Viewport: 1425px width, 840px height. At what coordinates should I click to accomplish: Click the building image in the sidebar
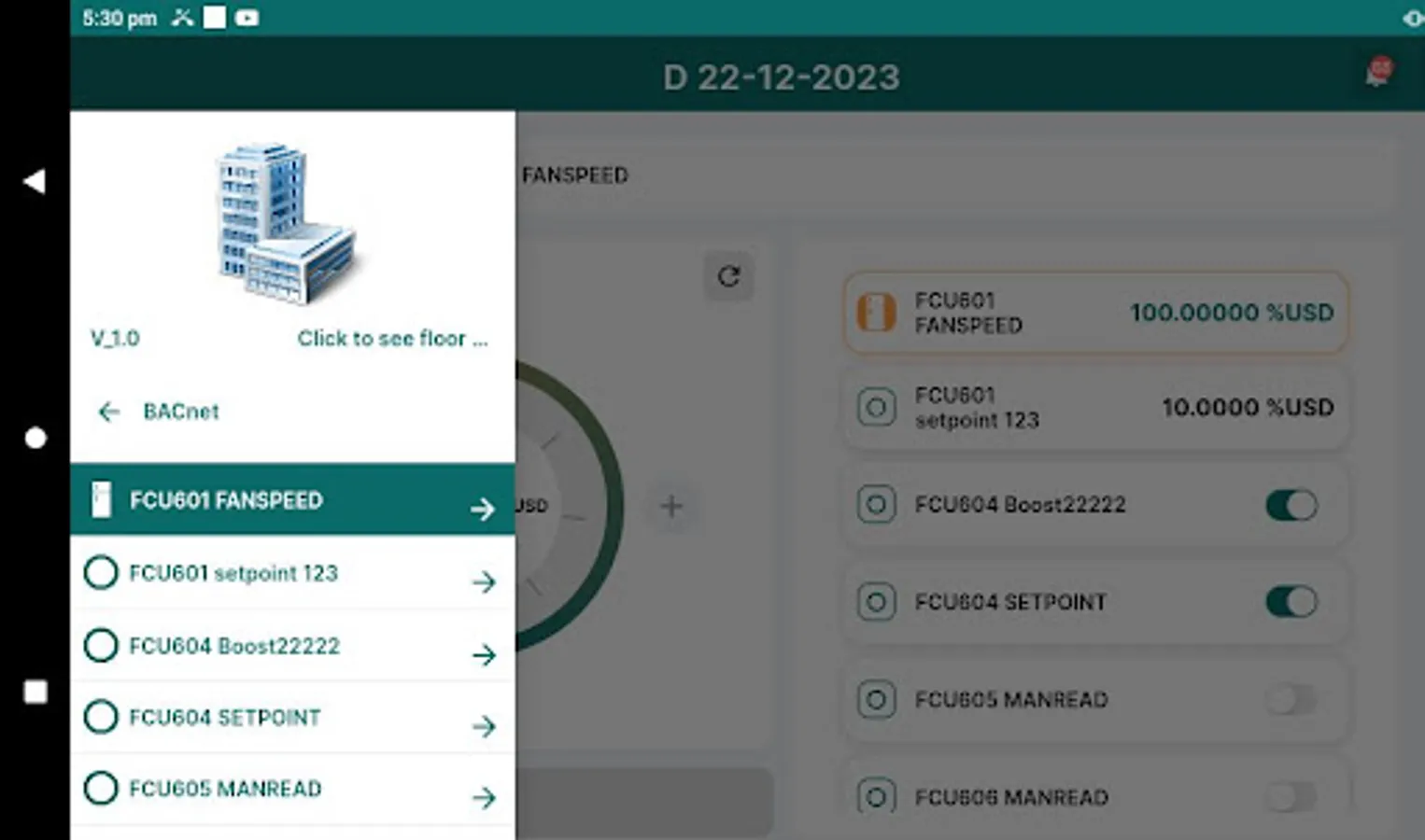[x=287, y=224]
